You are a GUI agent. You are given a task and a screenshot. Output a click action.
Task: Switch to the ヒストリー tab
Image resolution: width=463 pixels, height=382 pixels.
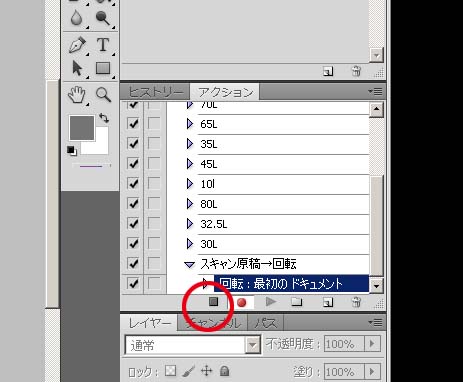tap(155, 92)
